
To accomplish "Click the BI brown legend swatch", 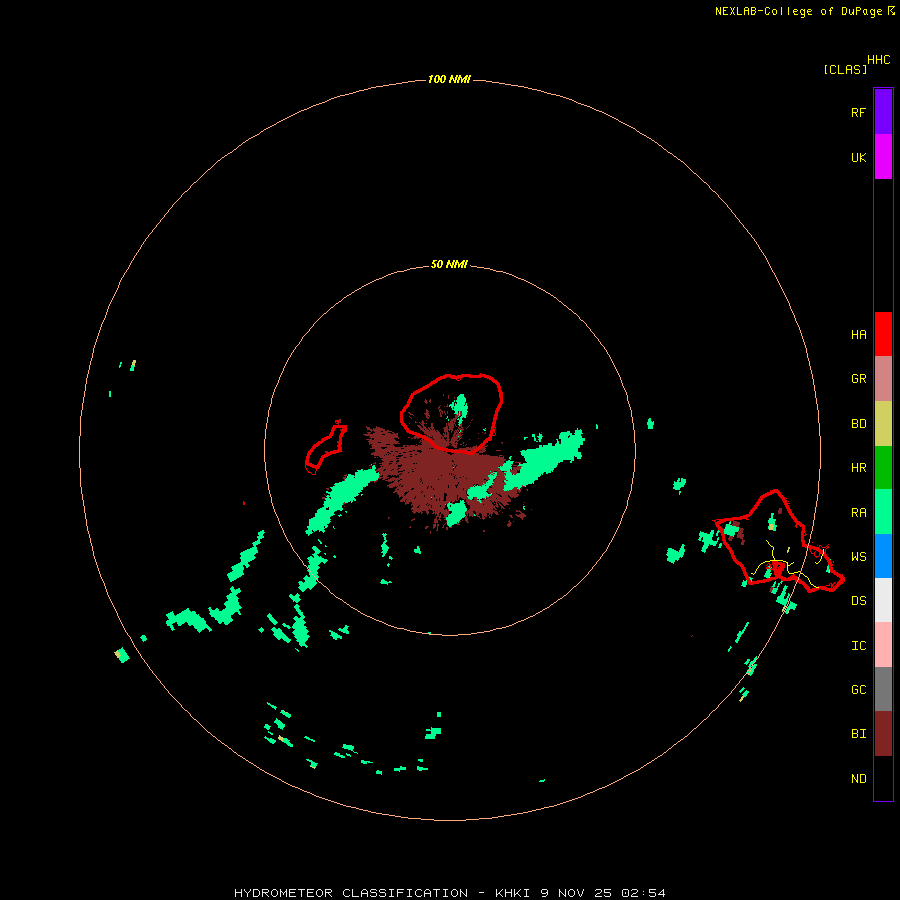I will point(883,734).
